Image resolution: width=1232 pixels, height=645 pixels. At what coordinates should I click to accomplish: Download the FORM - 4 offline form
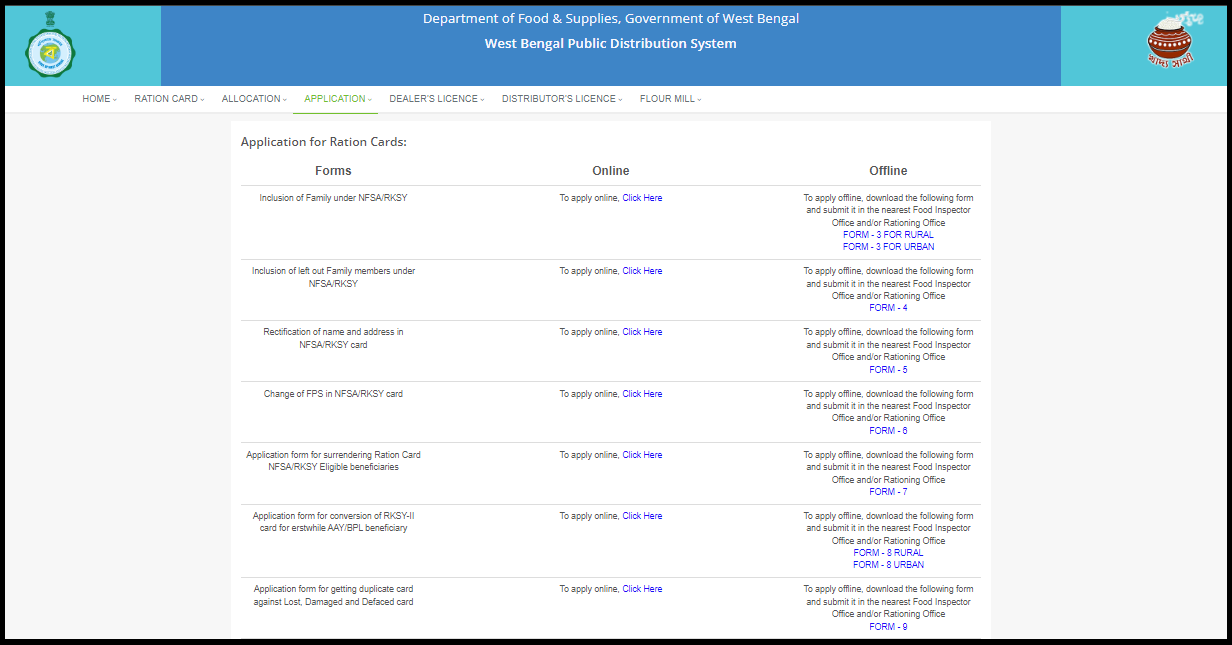pos(888,308)
